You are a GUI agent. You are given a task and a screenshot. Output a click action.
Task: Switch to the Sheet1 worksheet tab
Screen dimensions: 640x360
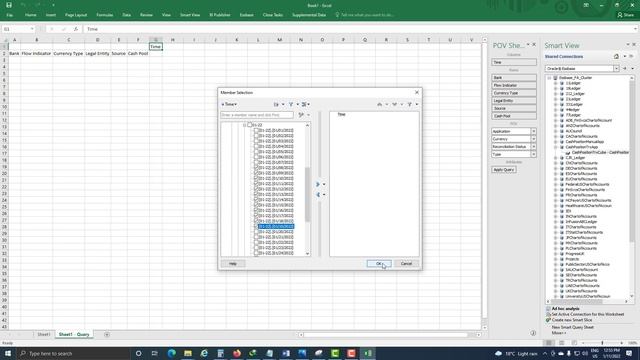point(44,334)
